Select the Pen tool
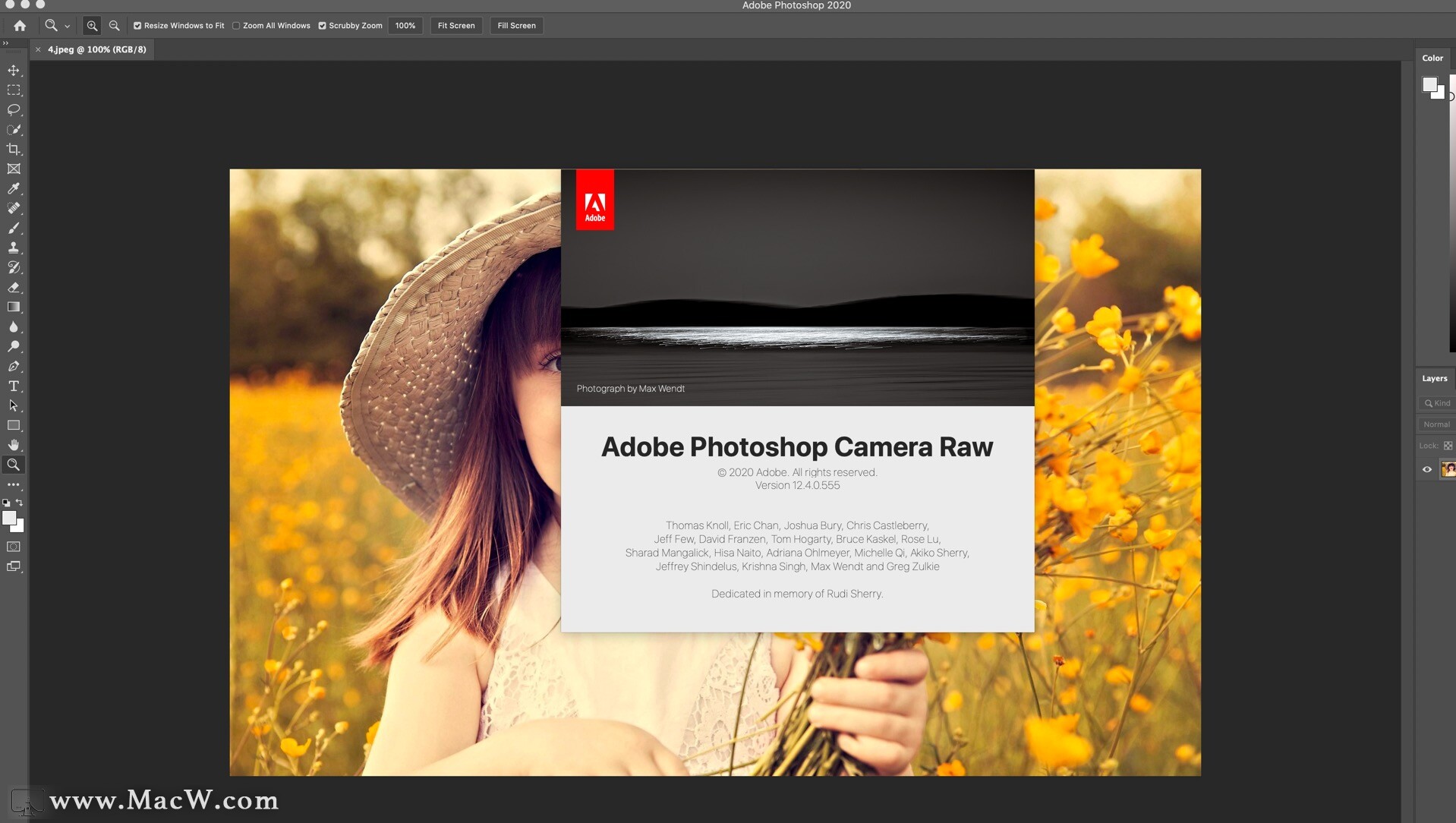Image resolution: width=1456 pixels, height=823 pixels. 14,367
